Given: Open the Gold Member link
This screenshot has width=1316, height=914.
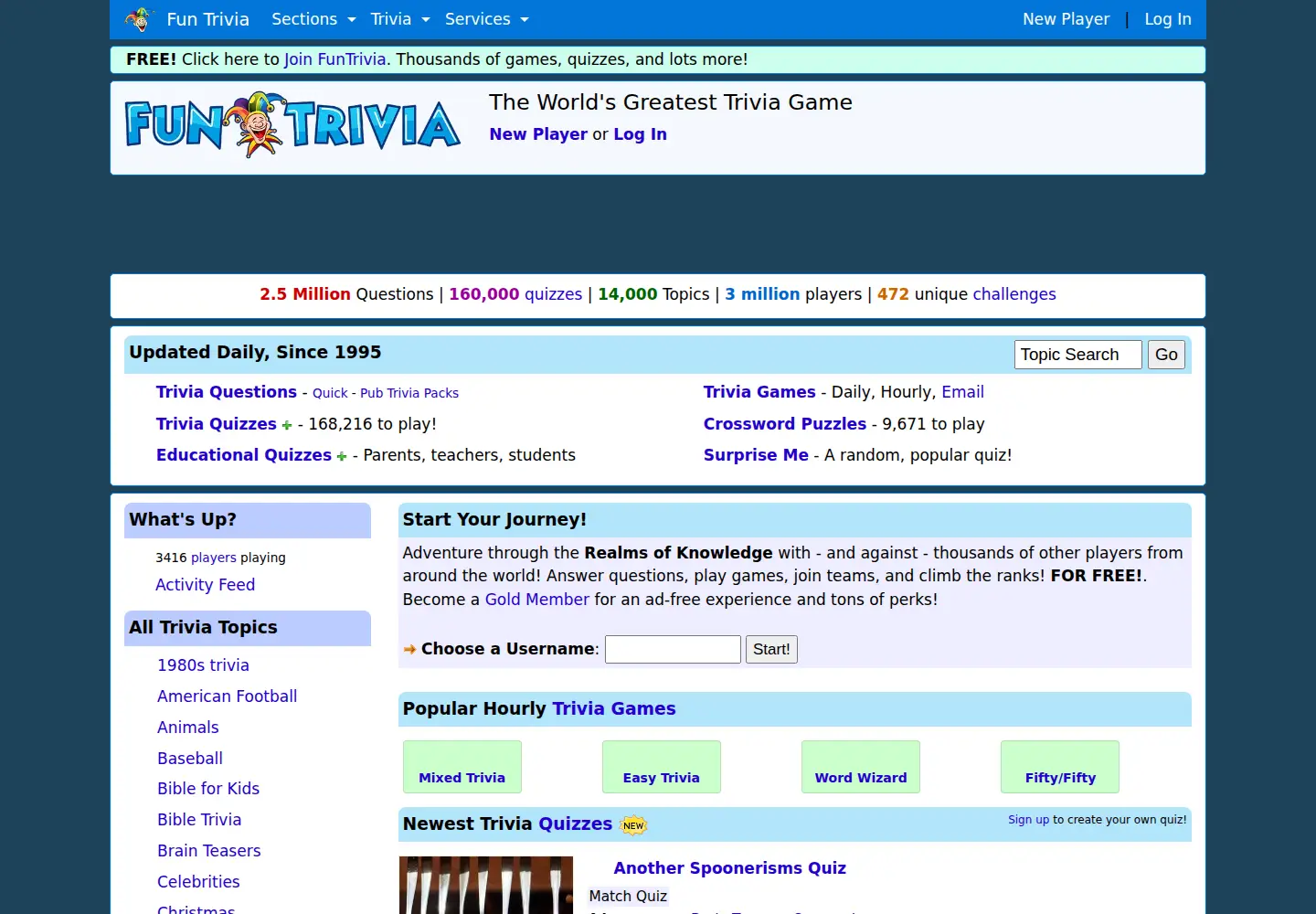Looking at the screenshot, I should [536, 600].
